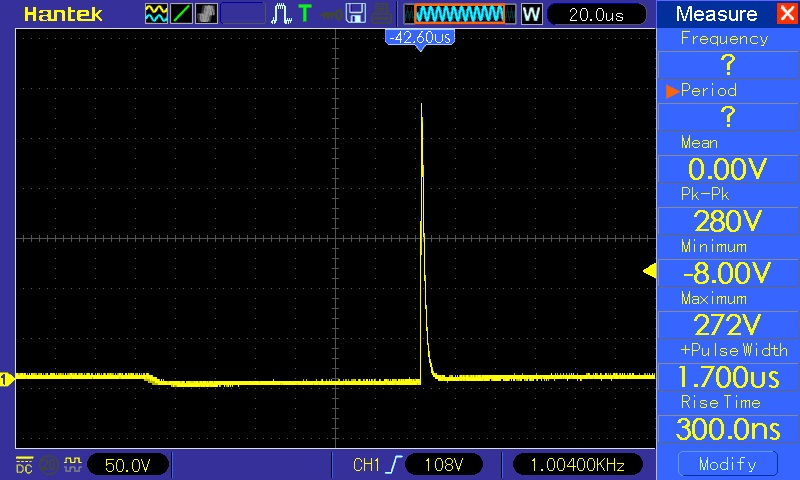This screenshot has width=800, height=480.
Task: Click the -42.60us horizontal trigger position marker
Action: tap(419, 37)
